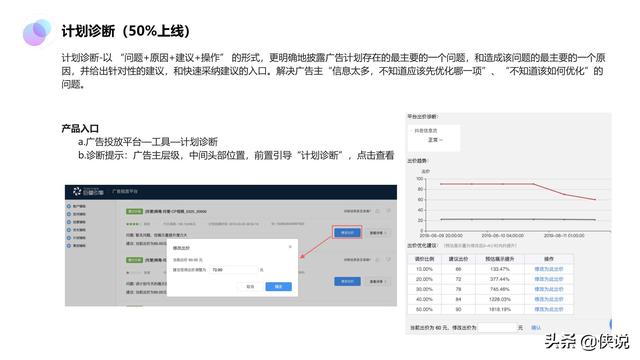The image size is (640, 360).
Task: Confirm the bid with blue dialog button
Action: coord(278,287)
